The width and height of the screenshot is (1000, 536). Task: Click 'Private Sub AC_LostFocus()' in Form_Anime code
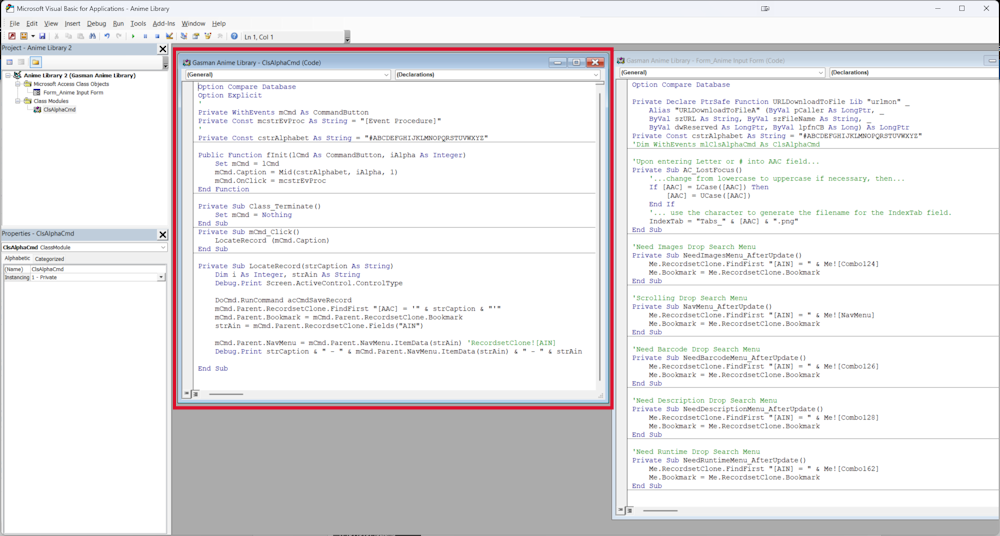tap(687, 170)
